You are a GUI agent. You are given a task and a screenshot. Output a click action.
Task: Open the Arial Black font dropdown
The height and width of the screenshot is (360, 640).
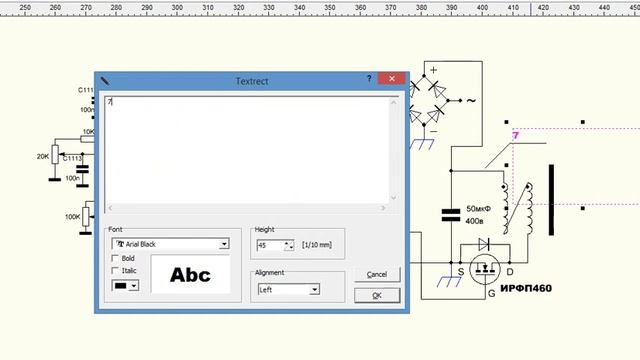coord(224,244)
